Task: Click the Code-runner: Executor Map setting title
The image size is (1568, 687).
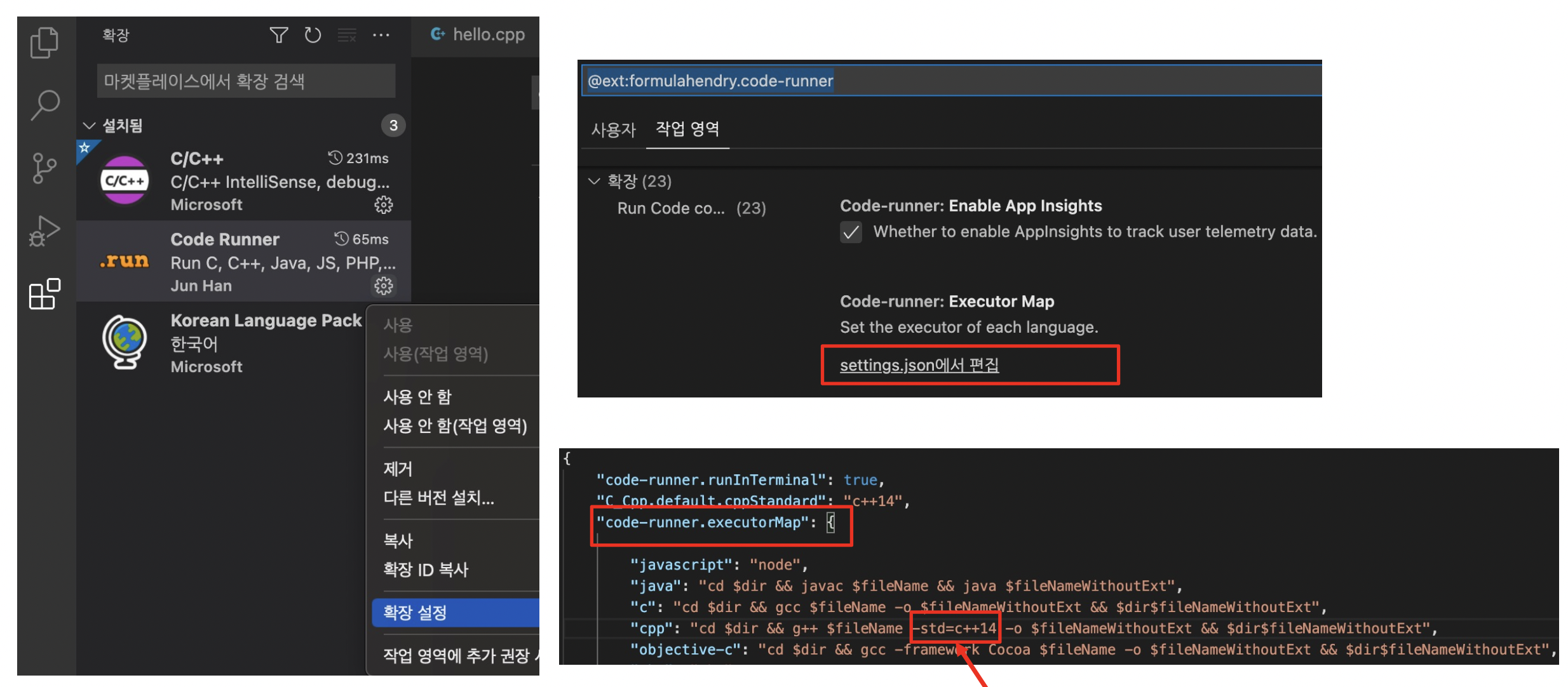Action: tap(947, 302)
